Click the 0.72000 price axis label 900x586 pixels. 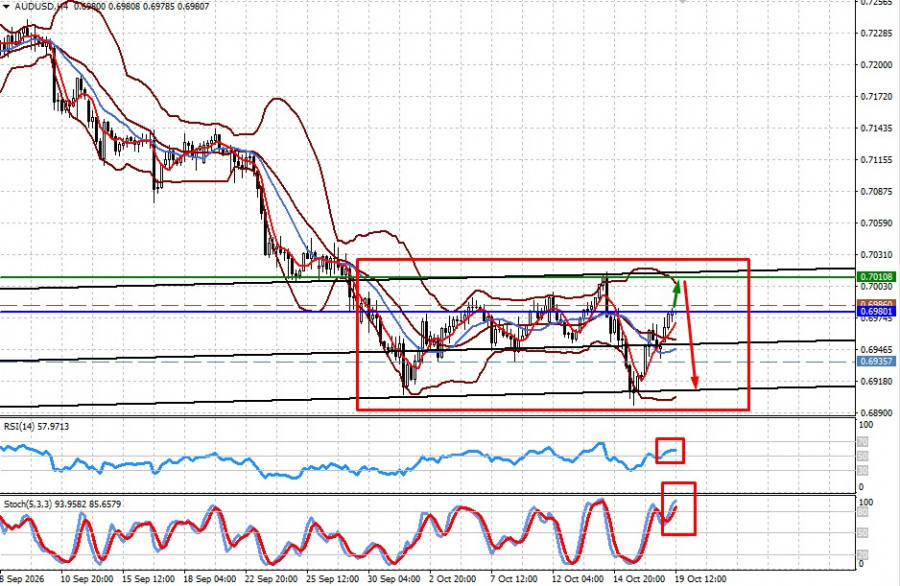coord(876,65)
